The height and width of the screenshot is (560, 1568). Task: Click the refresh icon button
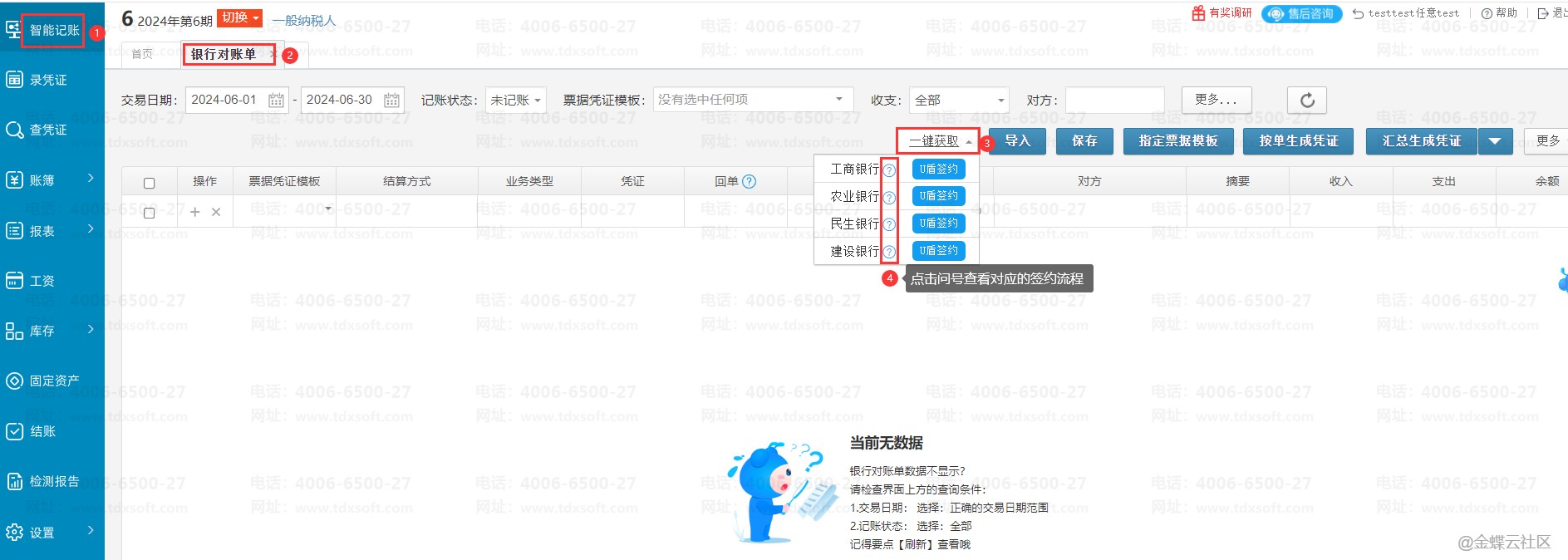[x=1306, y=101]
